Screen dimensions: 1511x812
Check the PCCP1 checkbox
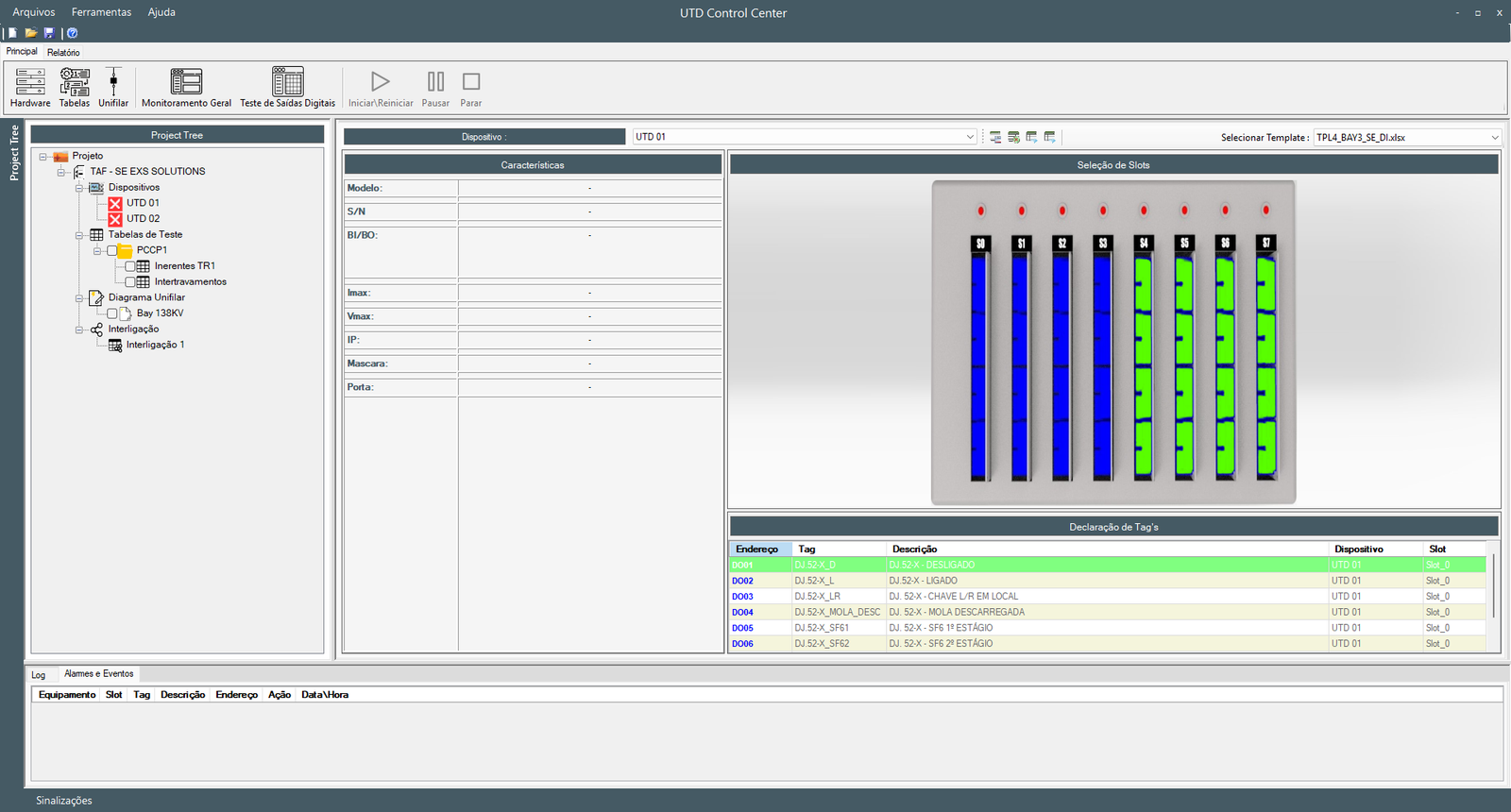112,250
